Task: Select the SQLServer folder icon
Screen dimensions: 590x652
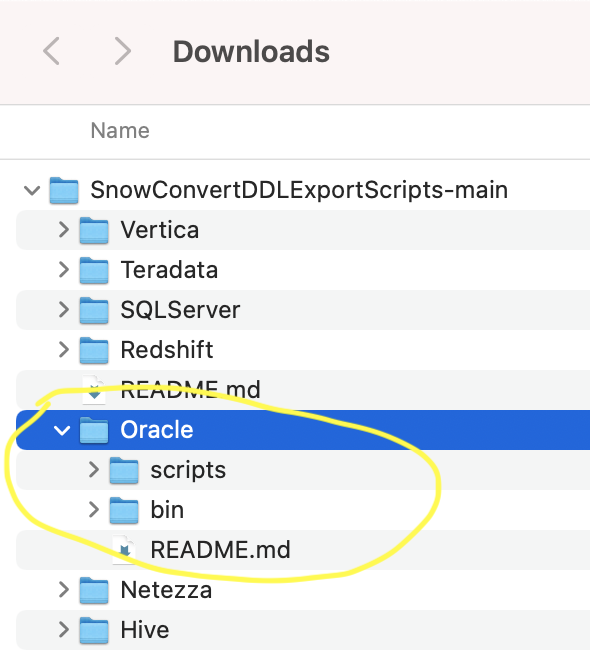Action: tap(94, 310)
